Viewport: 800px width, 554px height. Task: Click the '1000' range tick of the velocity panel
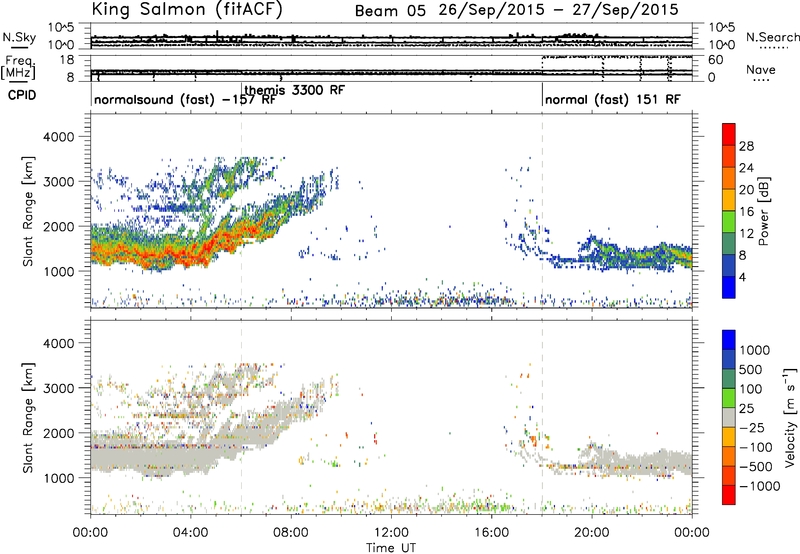(58, 479)
